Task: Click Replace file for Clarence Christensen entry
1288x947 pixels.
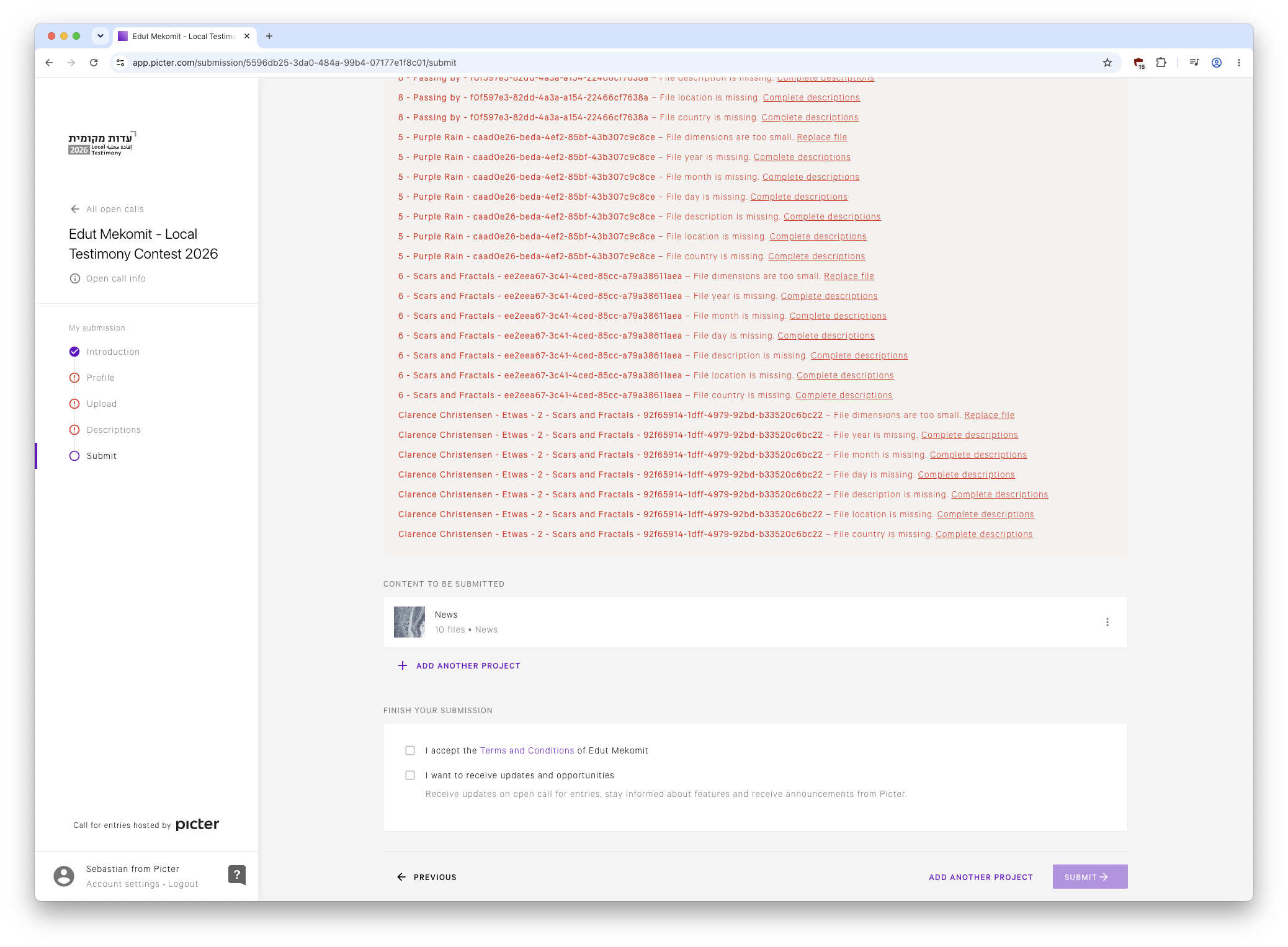Action: pyautogui.click(x=990, y=415)
